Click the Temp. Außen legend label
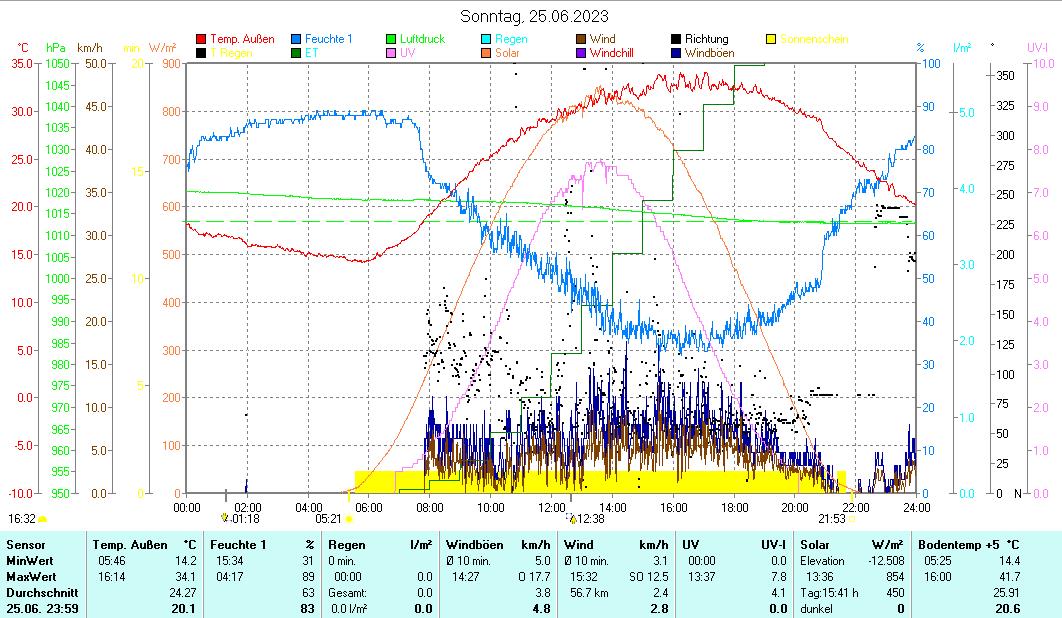This screenshot has height=618, width=1062. pyautogui.click(x=242, y=39)
